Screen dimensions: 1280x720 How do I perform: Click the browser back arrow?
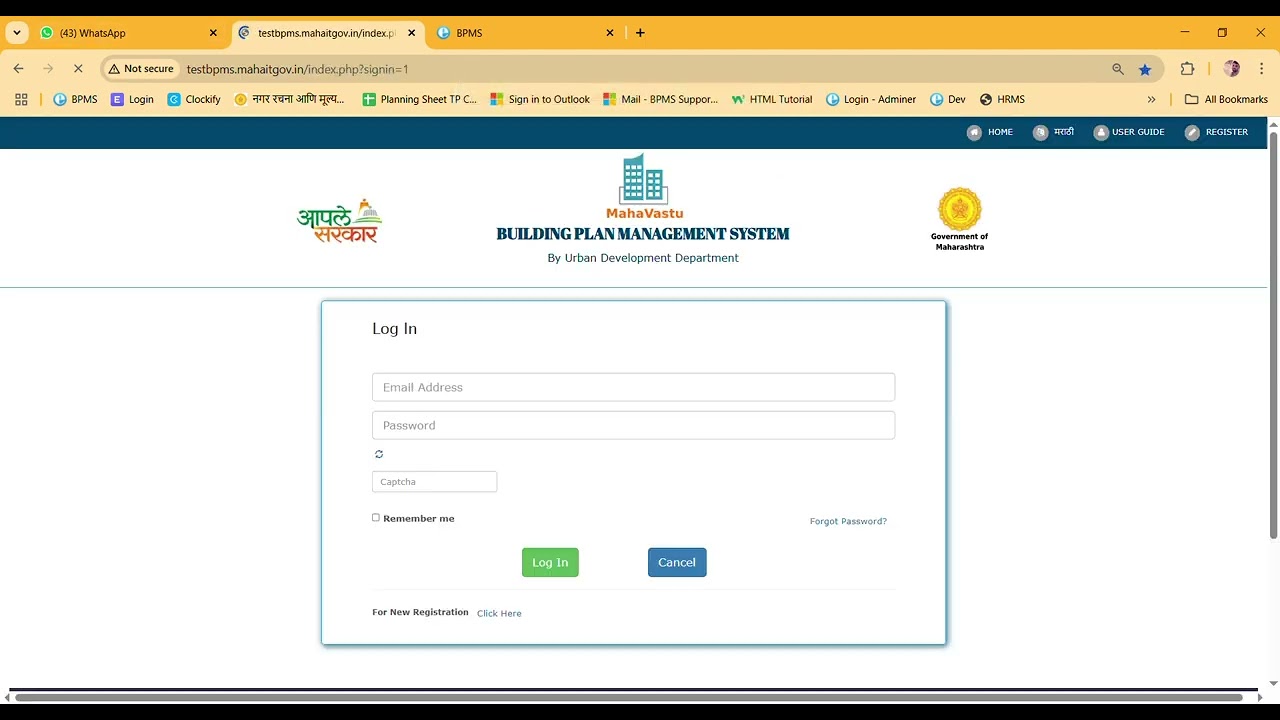(x=18, y=69)
